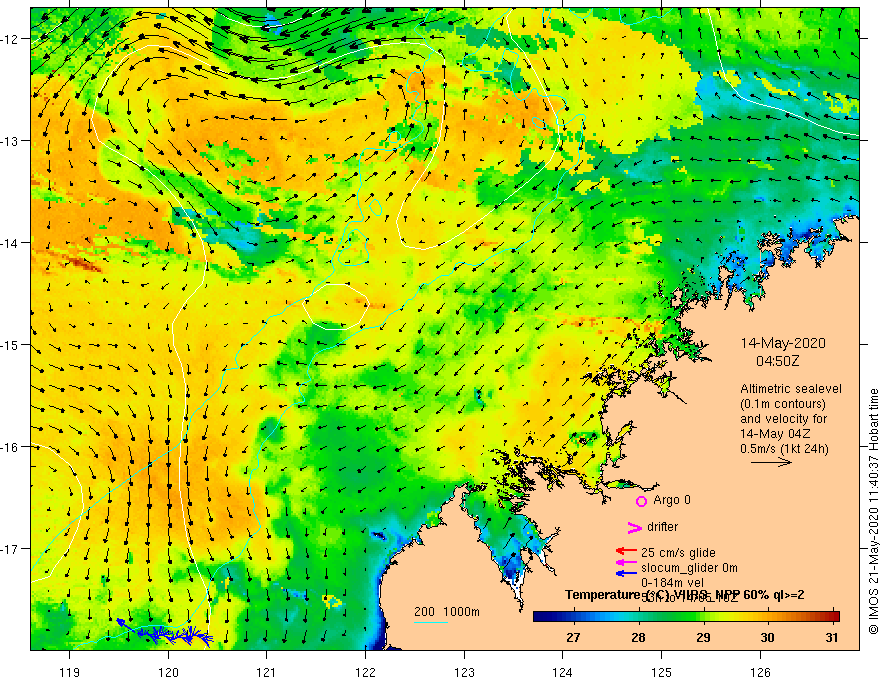880x680 pixels.
Task: Click the '(0.1m contours)' caption line
Action: (783, 404)
